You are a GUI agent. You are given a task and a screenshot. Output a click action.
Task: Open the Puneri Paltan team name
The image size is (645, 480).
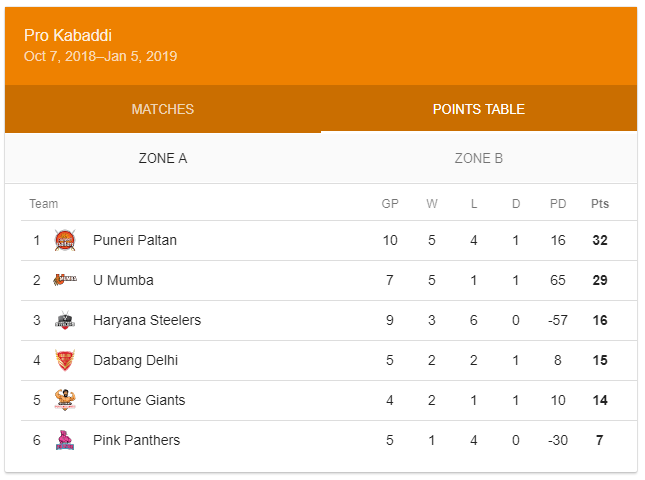click(x=135, y=240)
